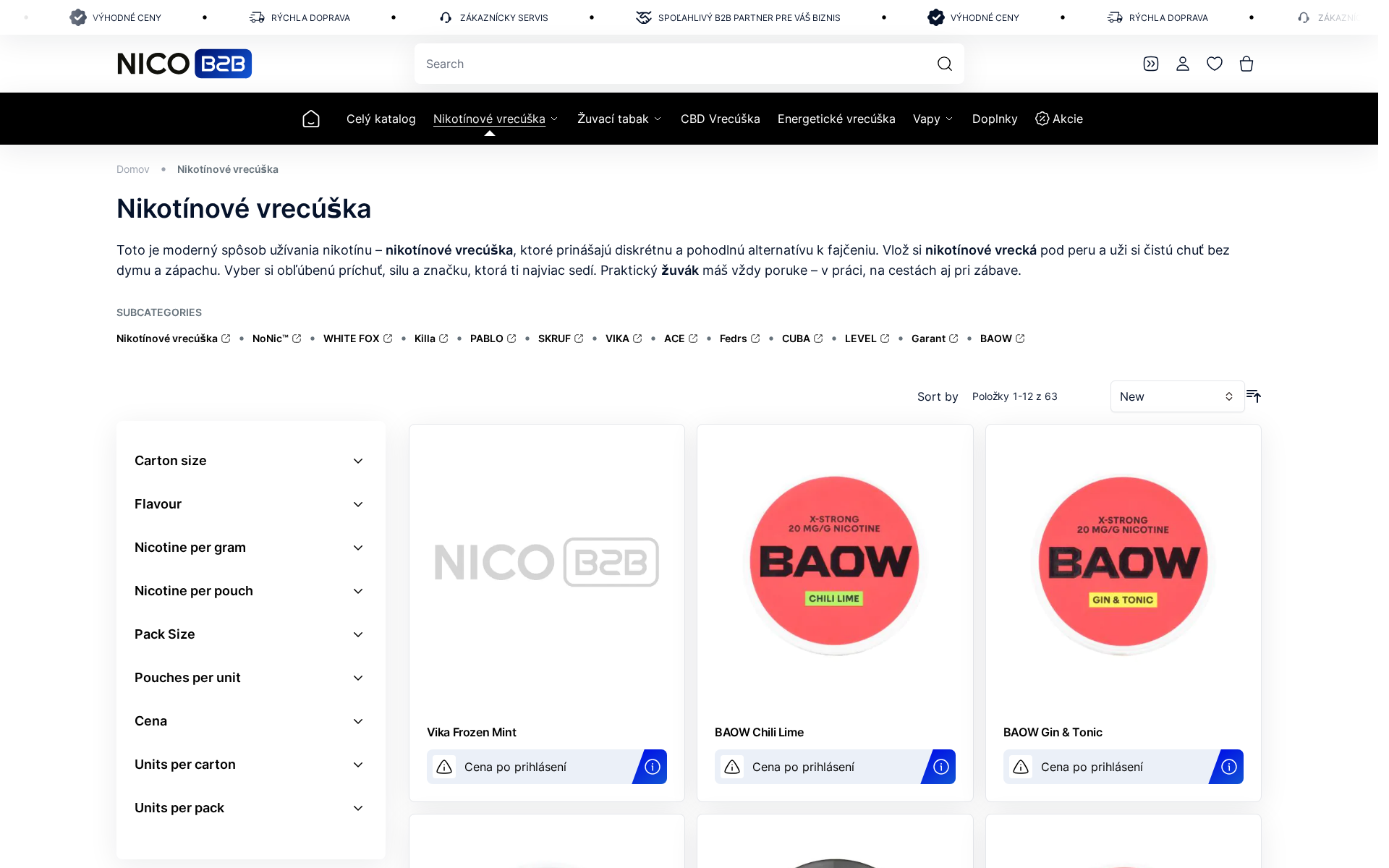Screen dimensions: 1389x868
Task: Select Celý katalog in the navigation
Action: click(x=381, y=119)
